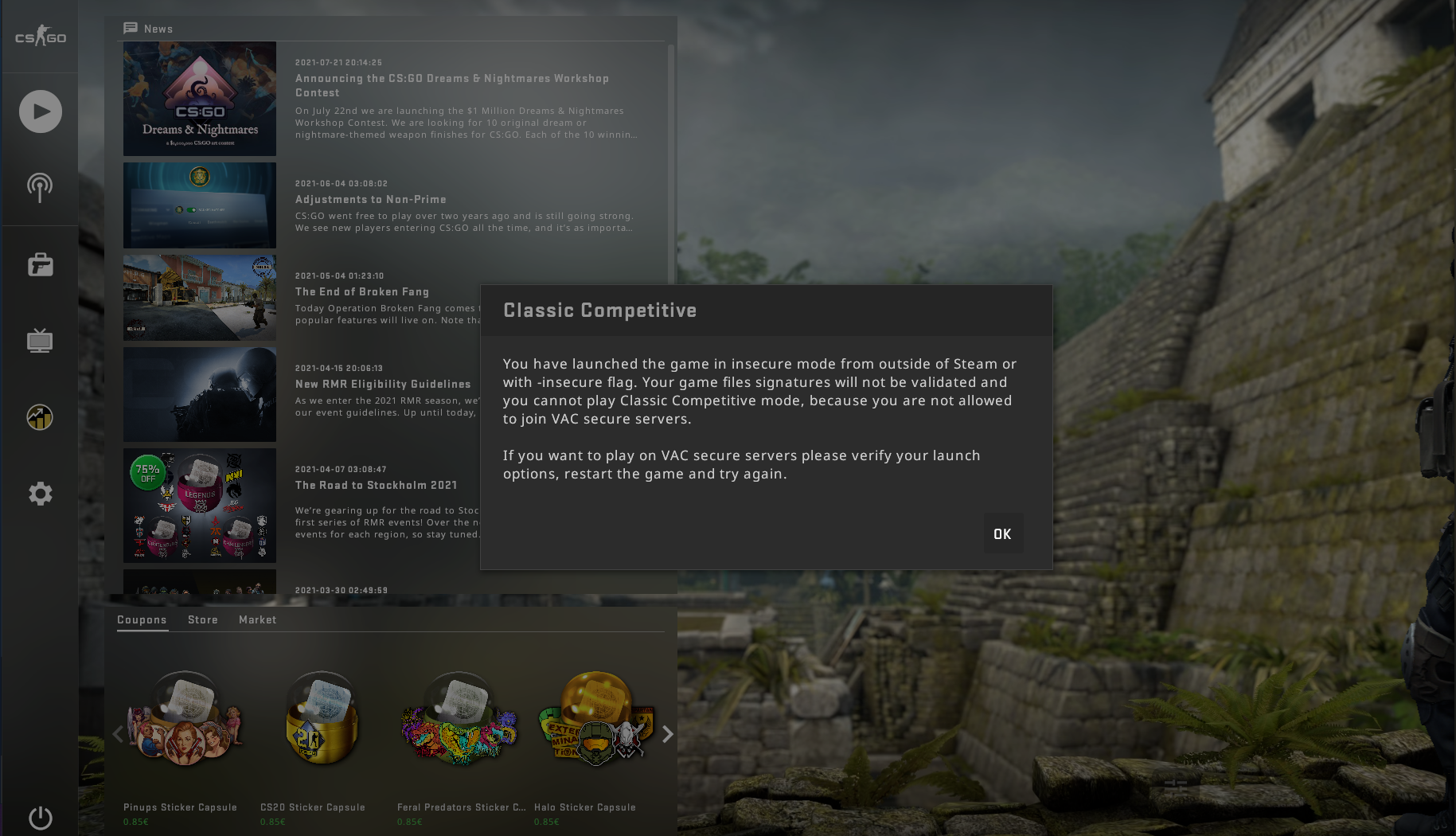The height and width of the screenshot is (836, 1456).
Task: Open the broadcast antenna sidebar icon
Action: (40, 188)
